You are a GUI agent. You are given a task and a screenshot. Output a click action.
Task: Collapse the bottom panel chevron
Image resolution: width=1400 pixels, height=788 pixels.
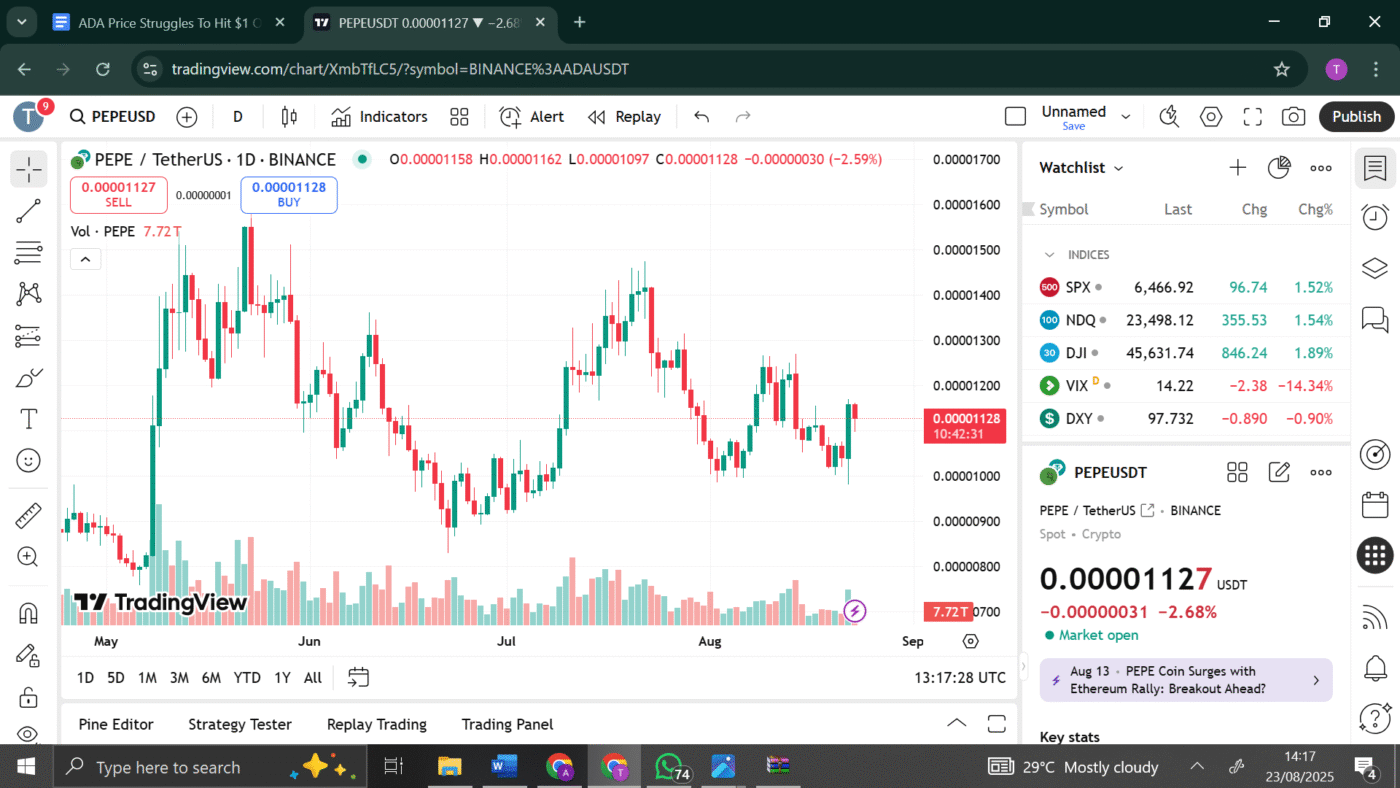click(957, 724)
